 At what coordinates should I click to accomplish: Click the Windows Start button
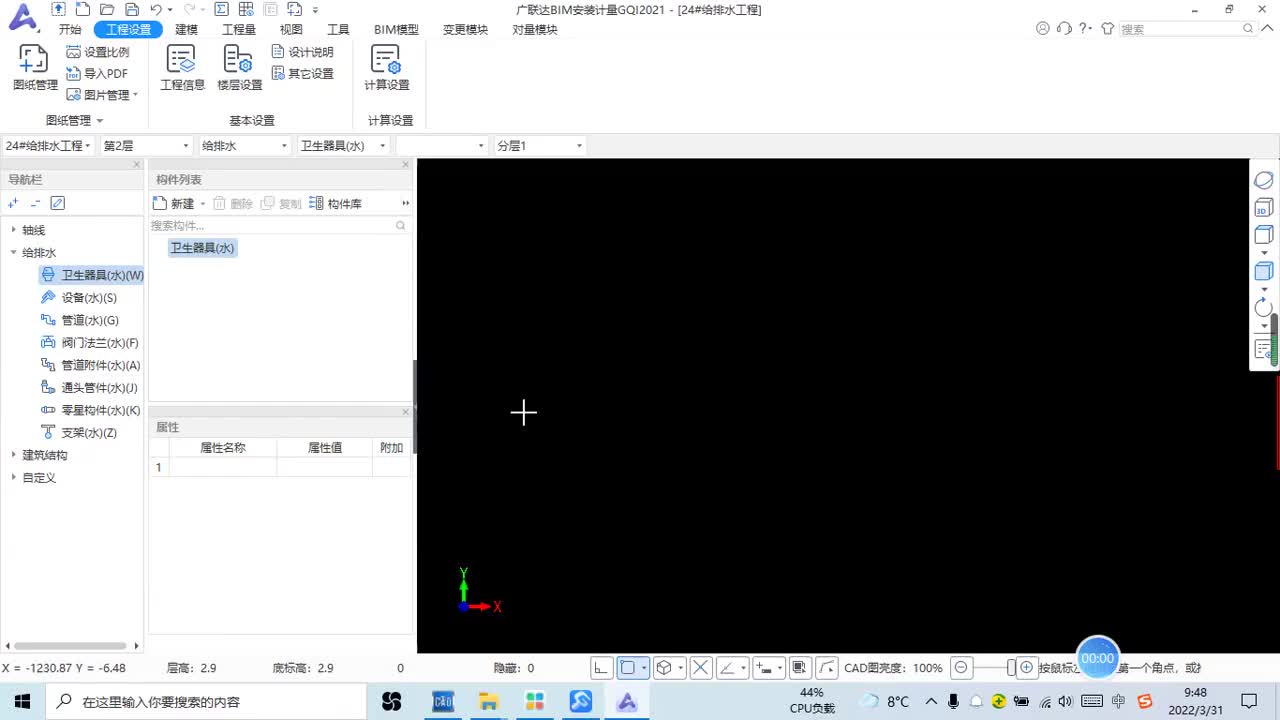[22, 701]
